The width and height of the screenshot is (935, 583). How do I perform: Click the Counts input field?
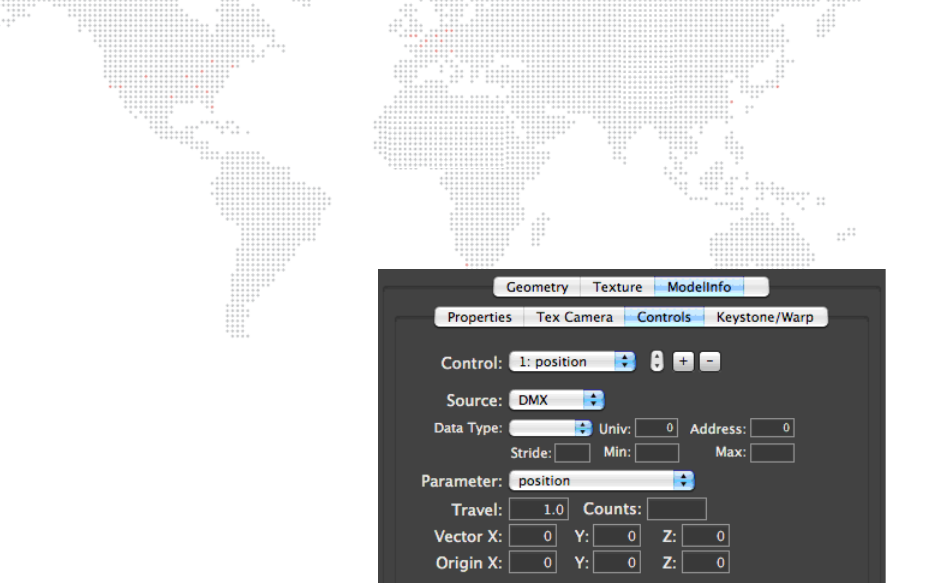pos(676,509)
